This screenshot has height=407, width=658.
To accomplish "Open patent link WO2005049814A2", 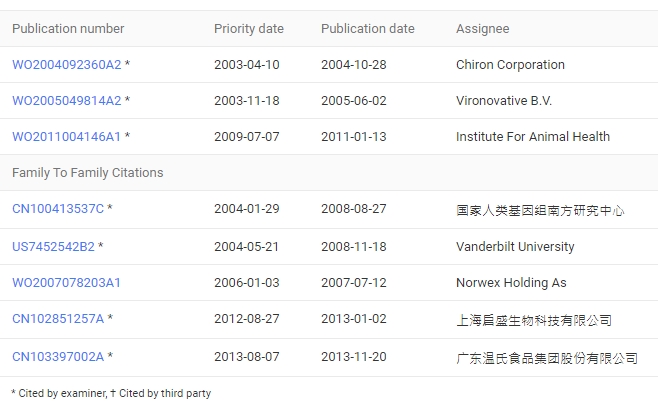I will tap(66, 101).
